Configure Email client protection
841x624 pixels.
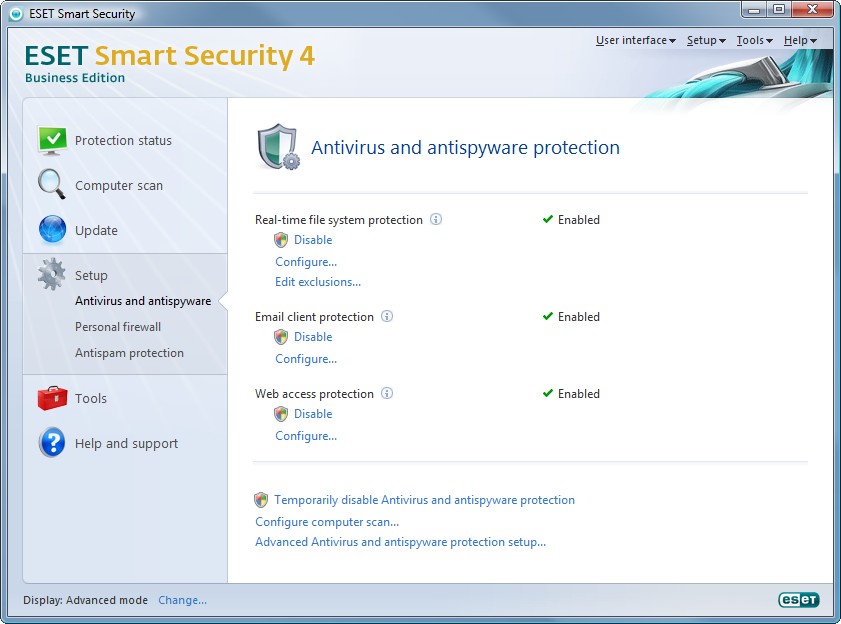[306, 359]
